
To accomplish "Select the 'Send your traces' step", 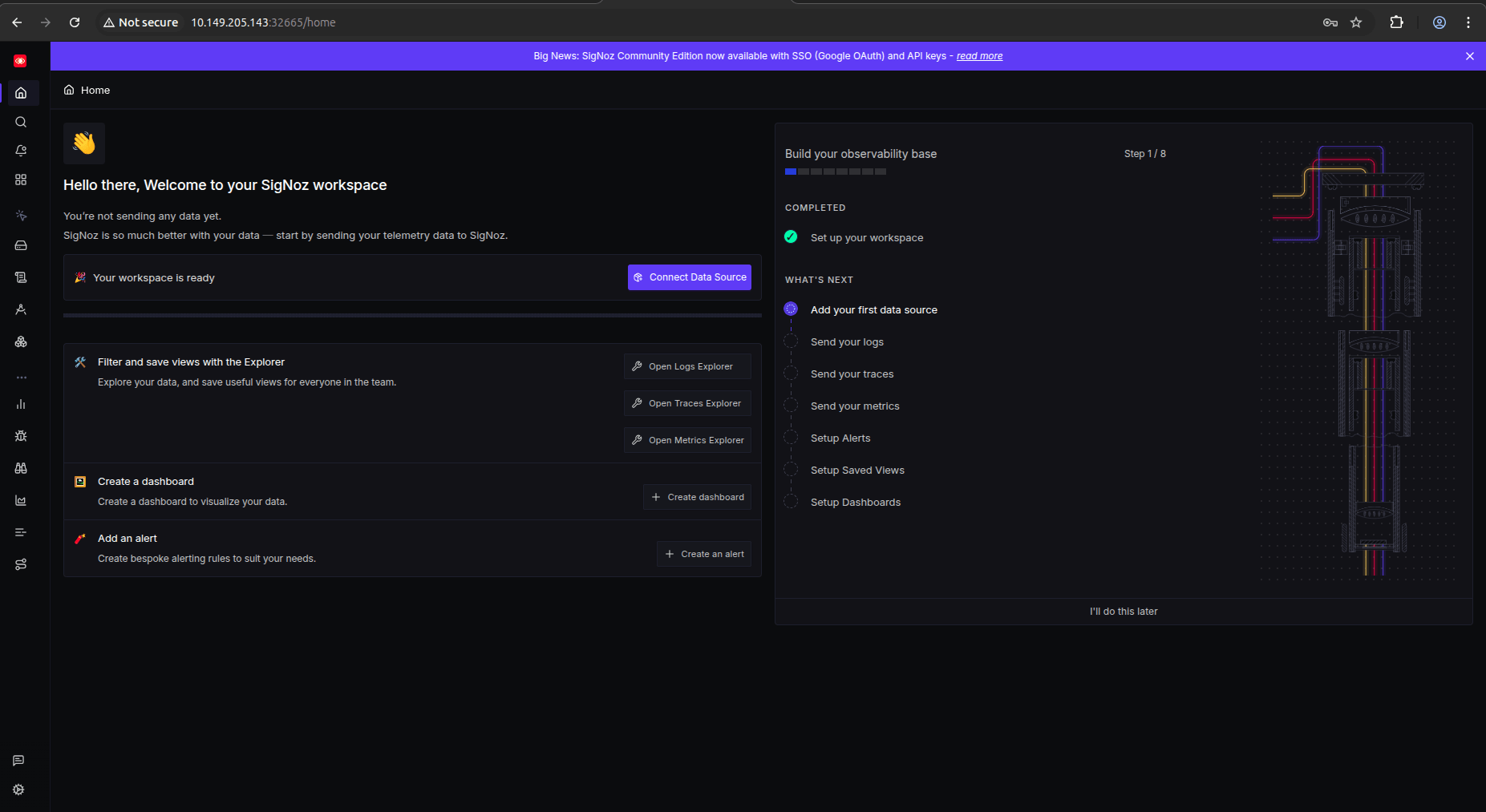I will point(852,374).
